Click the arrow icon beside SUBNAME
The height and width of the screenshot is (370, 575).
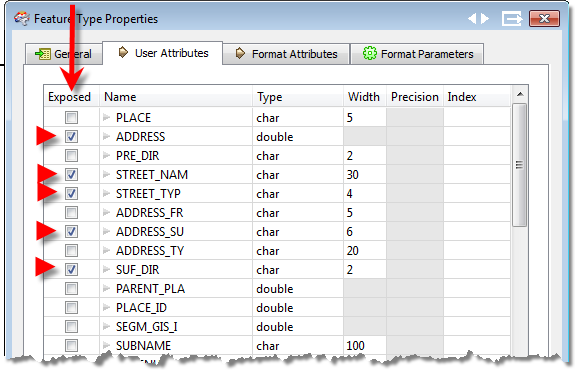[107, 345]
